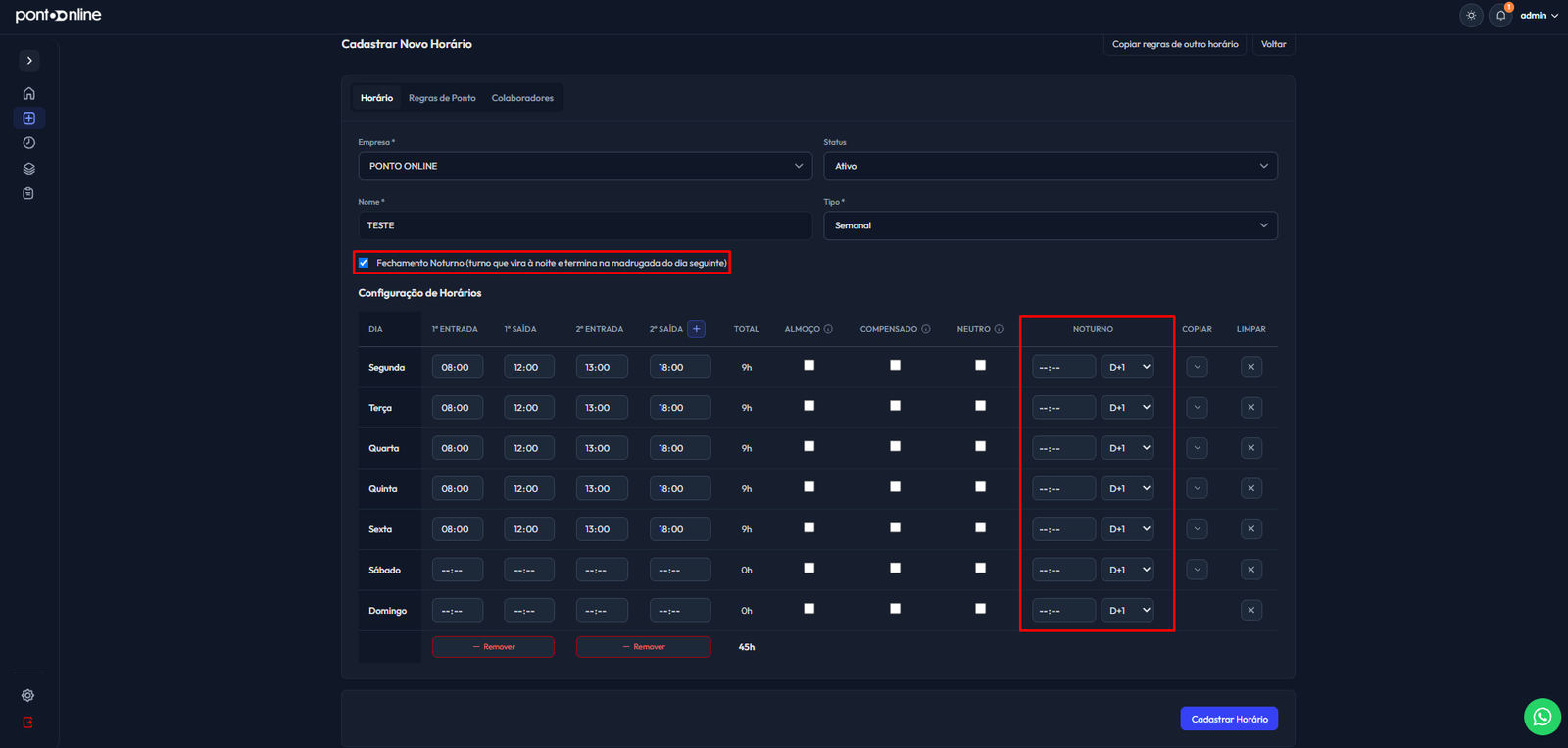Open the Tipo dropdown
This screenshot has width=1568, height=748.
(x=1051, y=225)
